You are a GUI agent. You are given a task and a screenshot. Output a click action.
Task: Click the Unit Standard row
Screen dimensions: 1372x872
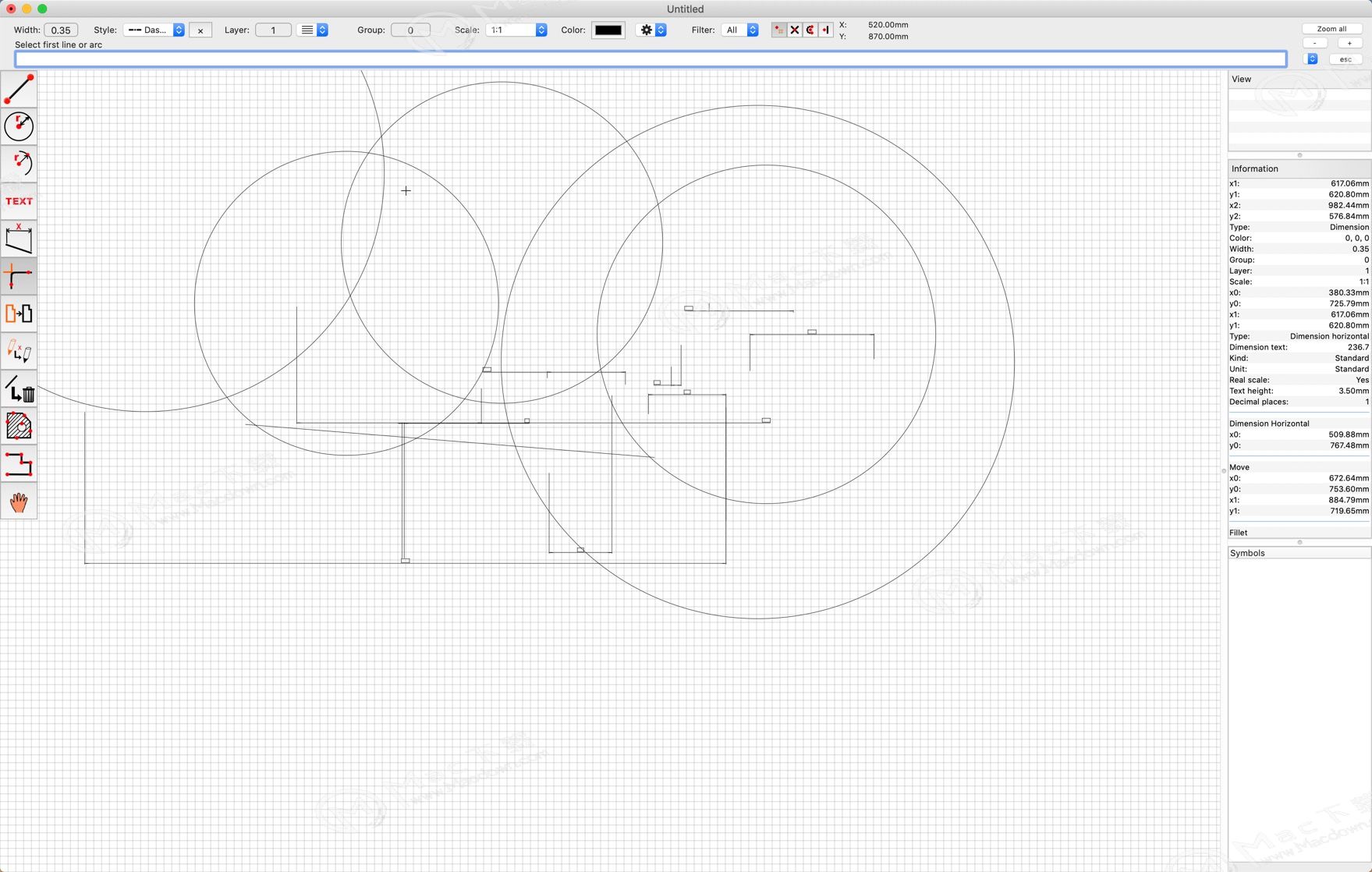(x=1299, y=369)
